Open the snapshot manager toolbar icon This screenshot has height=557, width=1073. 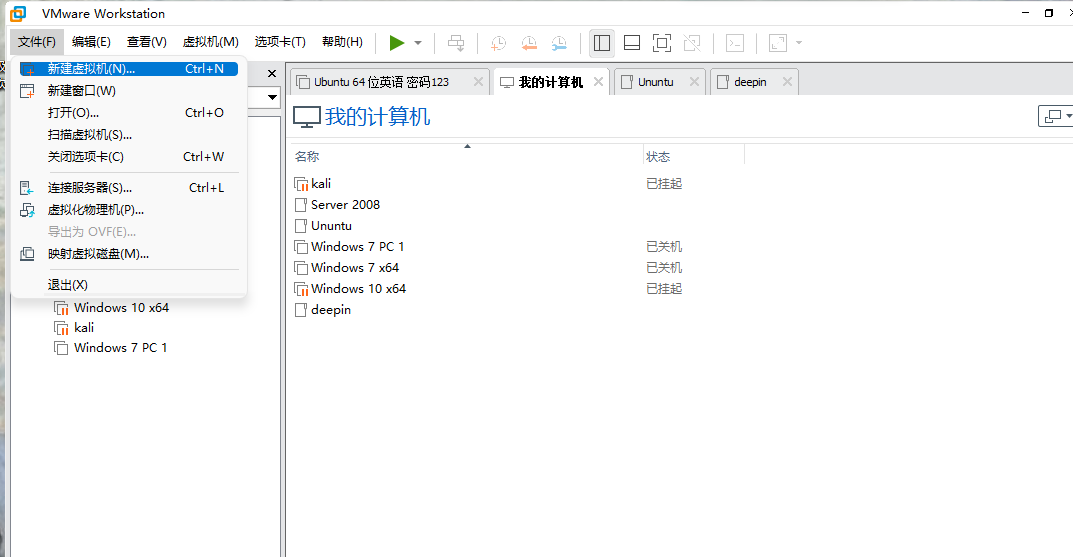pyautogui.click(x=559, y=43)
